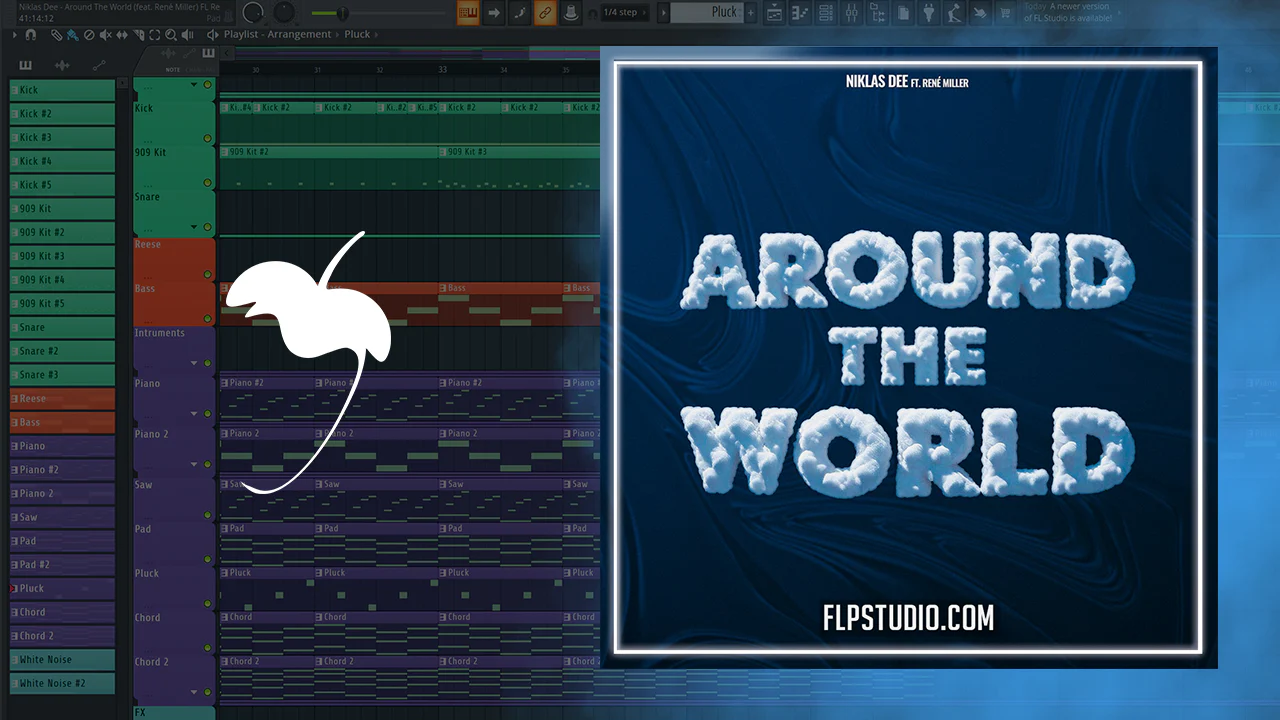Select 909 Kit #3 pattern in picker
Viewport: 1280px width, 720px height.
pyautogui.click(x=62, y=256)
